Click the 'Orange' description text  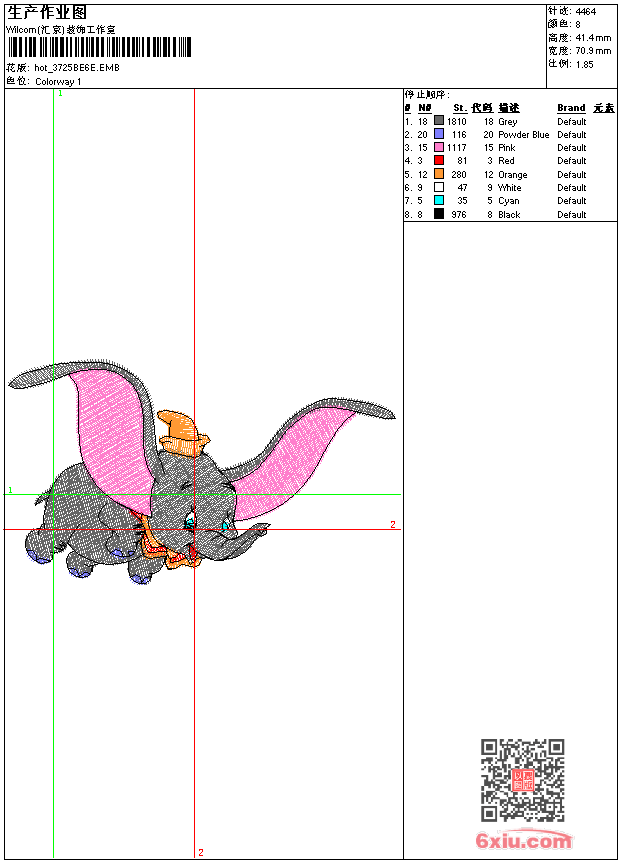pyautogui.click(x=512, y=175)
